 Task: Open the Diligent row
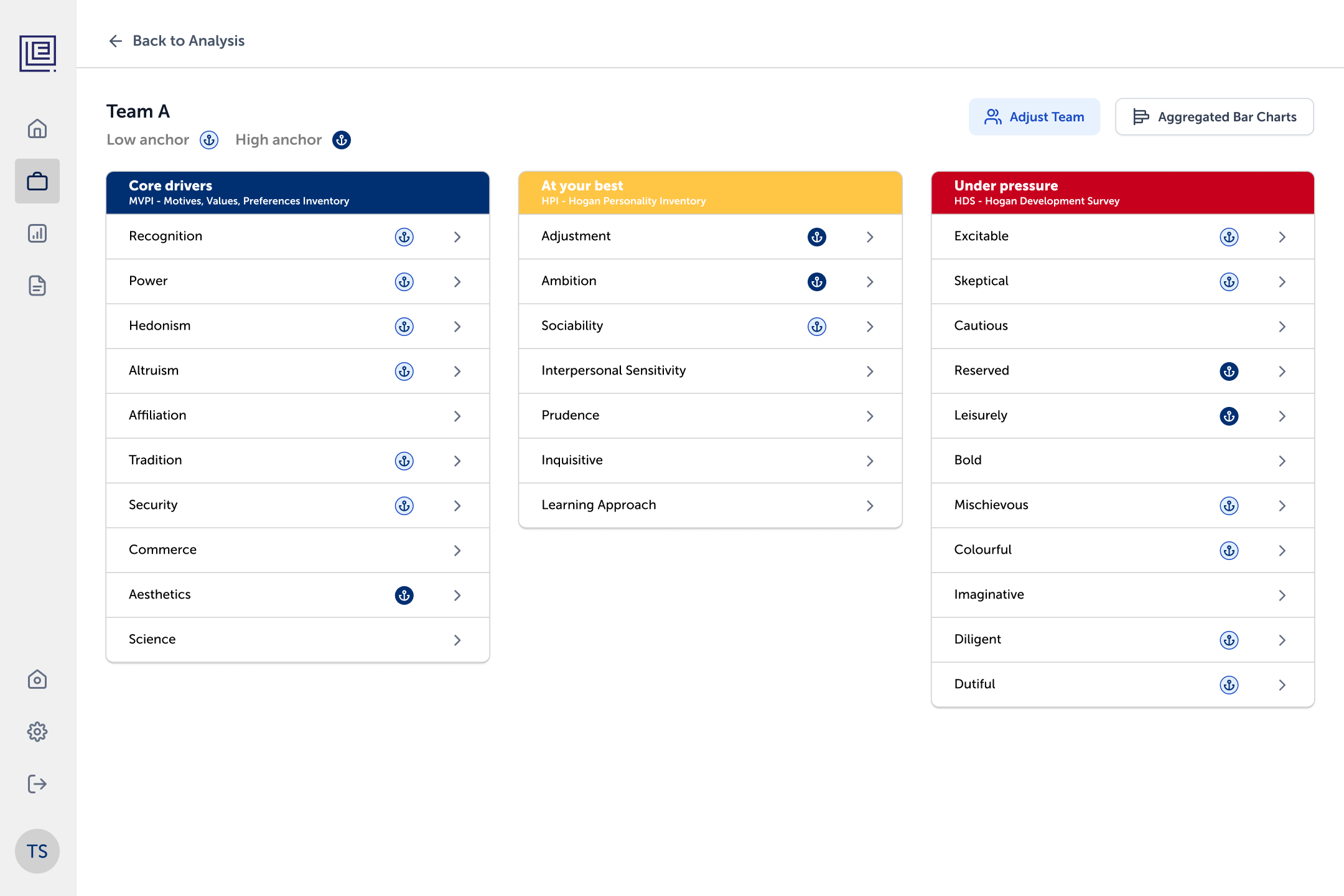pyautogui.click(x=1123, y=640)
